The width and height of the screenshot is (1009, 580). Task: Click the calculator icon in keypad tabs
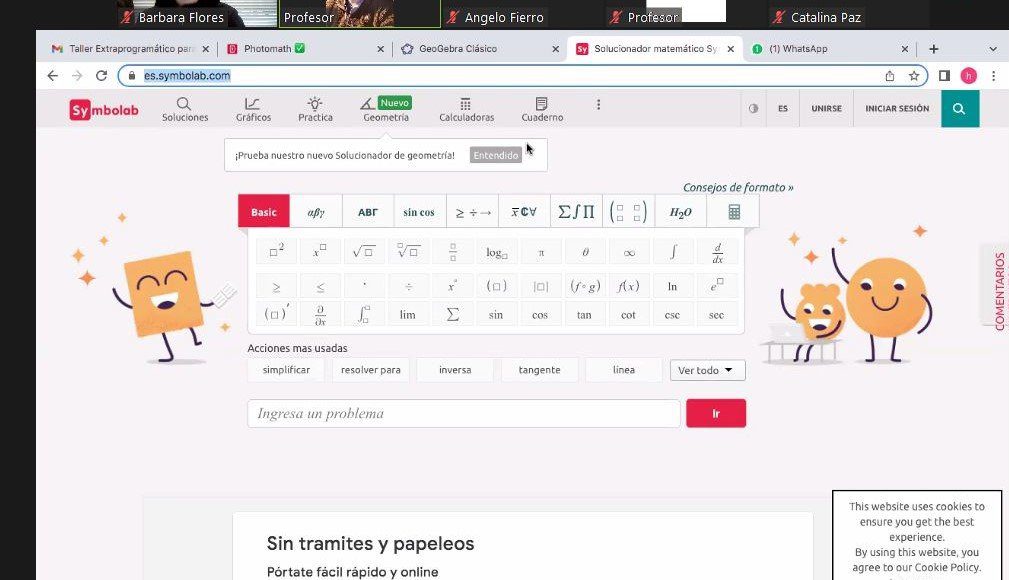(734, 212)
